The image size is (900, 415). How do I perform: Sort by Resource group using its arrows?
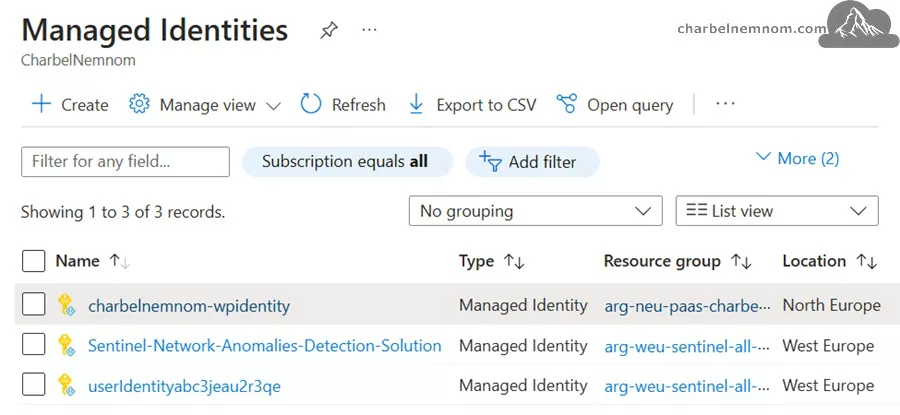(741, 262)
